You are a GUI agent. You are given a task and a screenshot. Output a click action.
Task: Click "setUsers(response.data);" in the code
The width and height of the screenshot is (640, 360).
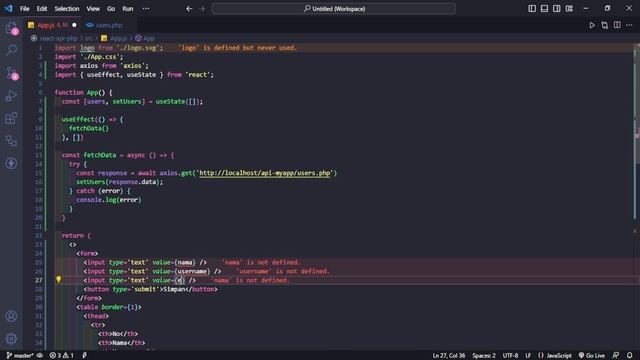click(120, 182)
